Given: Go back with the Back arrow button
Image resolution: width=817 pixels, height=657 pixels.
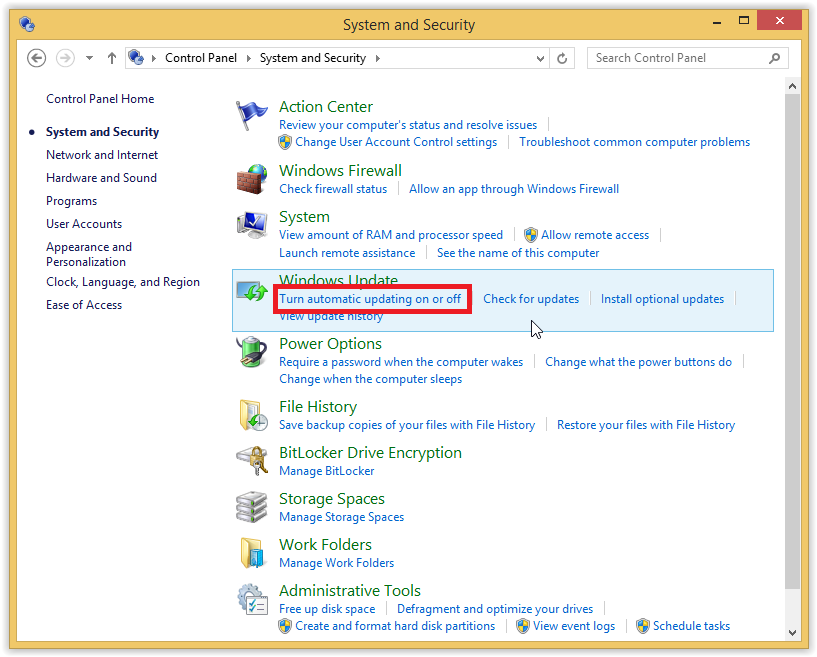Looking at the screenshot, I should tap(36, 58).
